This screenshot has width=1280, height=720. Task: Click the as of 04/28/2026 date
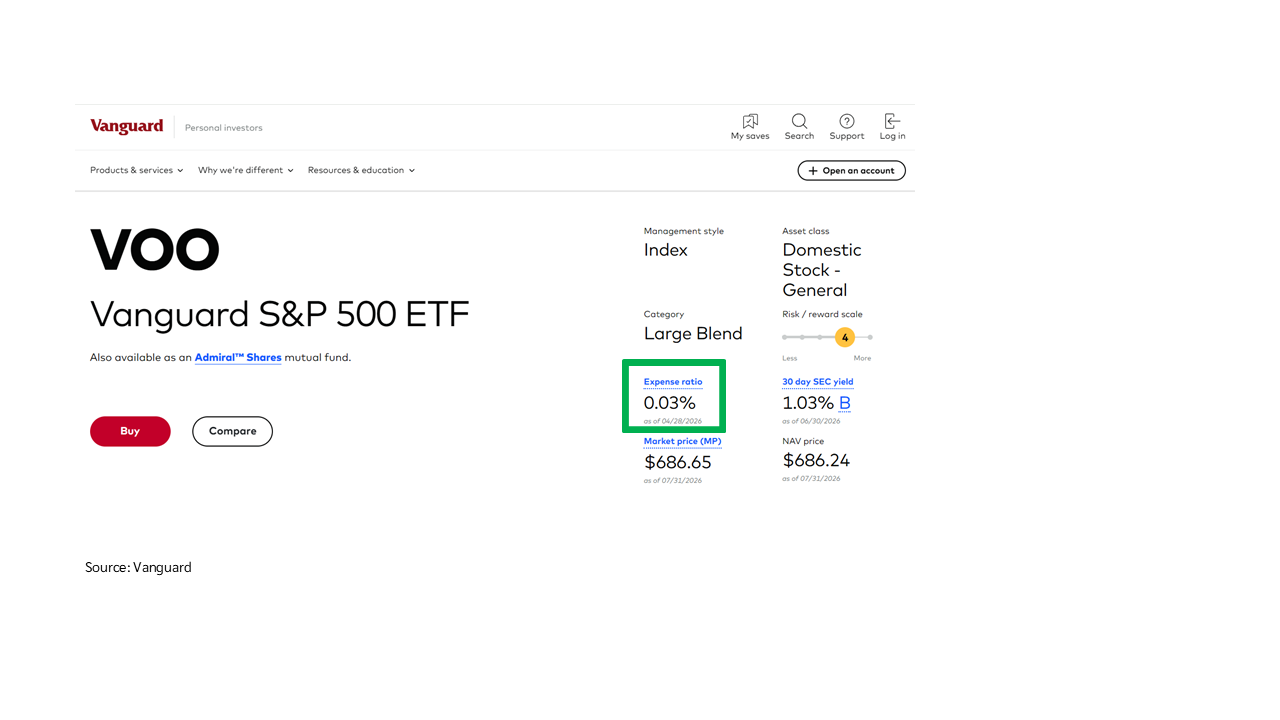point(673,421)
